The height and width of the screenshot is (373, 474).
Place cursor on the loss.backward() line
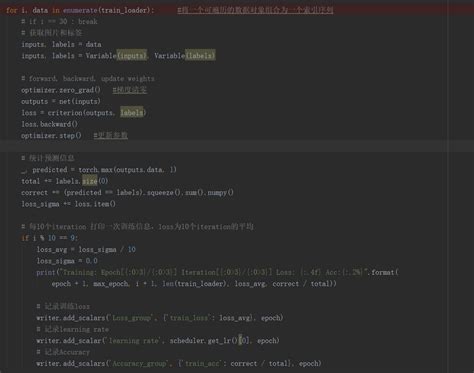tap(49, 124)
